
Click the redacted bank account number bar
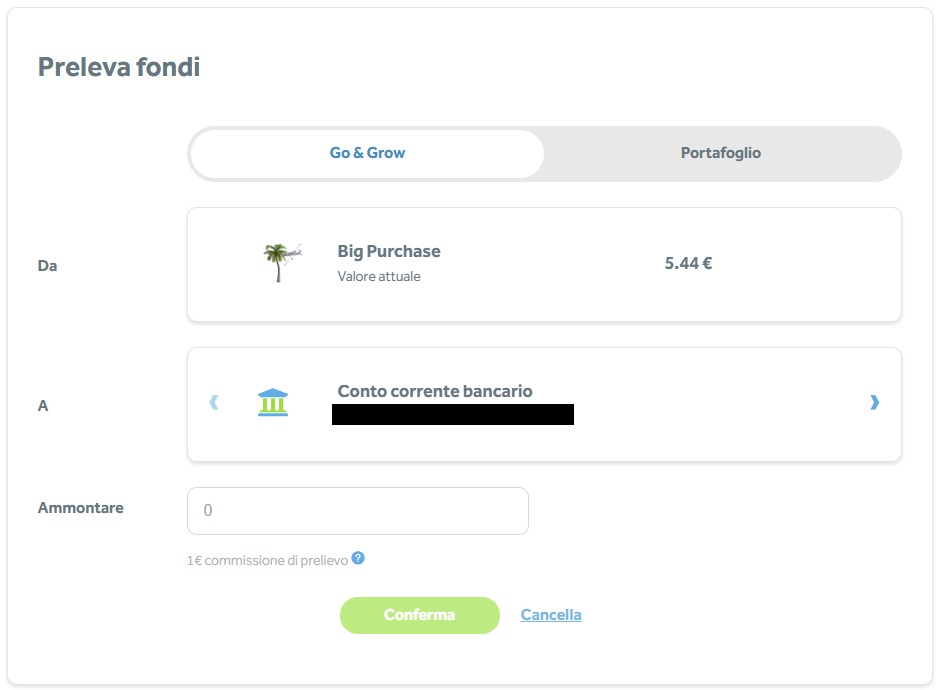453,414
